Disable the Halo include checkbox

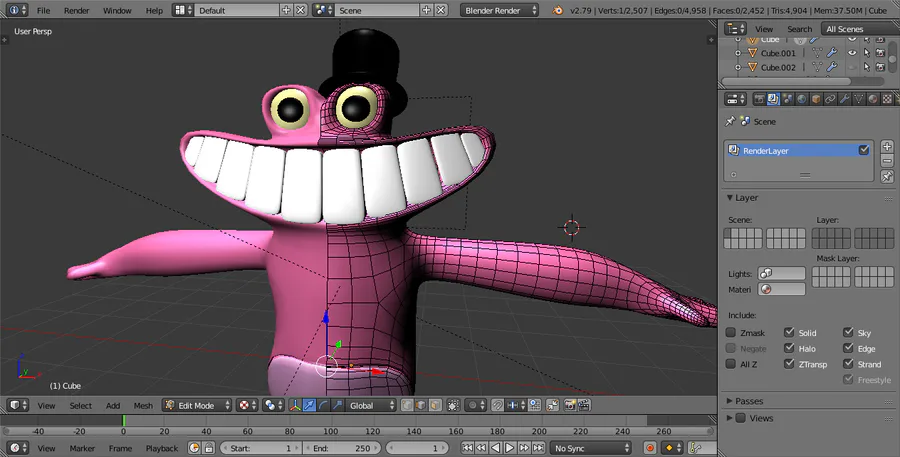pos(789,348)
